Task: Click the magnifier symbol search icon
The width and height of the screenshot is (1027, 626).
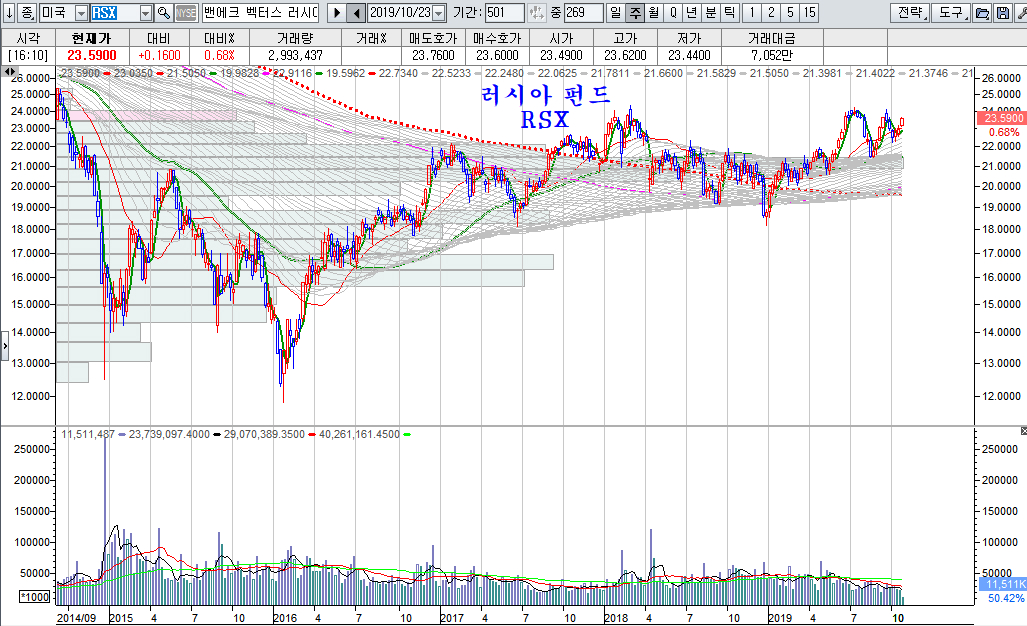Action: click(164, 12)
